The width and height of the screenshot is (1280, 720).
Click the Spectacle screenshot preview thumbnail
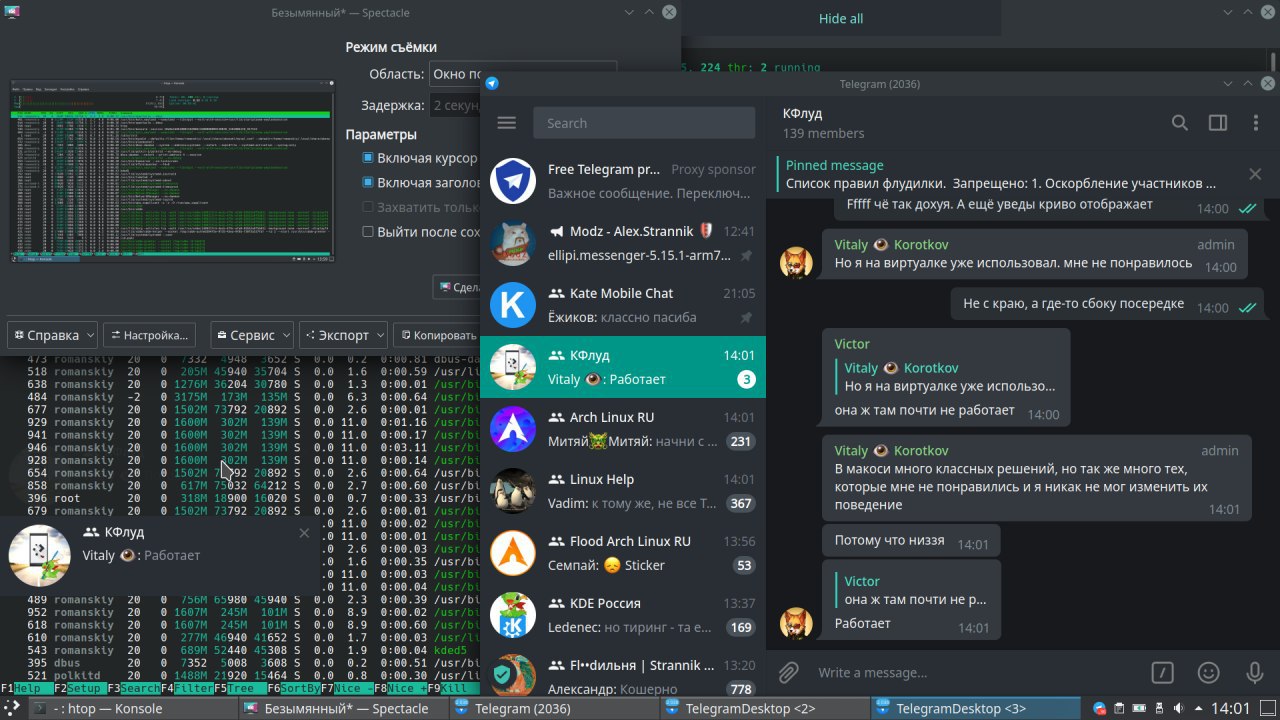click(172, 171)
